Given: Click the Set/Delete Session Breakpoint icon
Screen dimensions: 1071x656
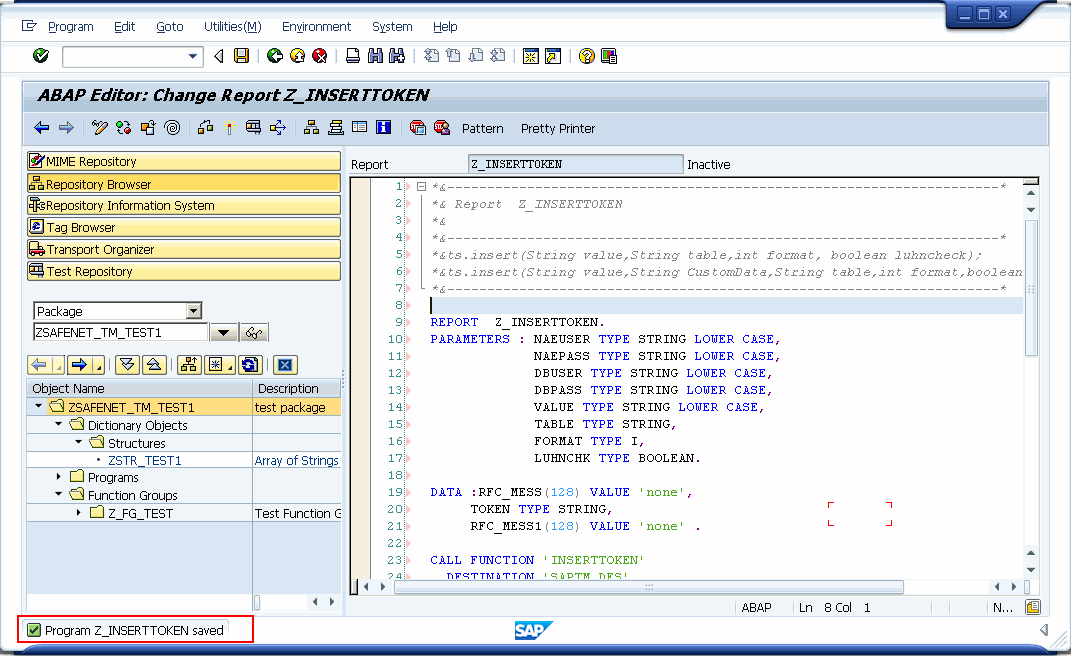Looking at the screenshot, I should click(417, 127).
